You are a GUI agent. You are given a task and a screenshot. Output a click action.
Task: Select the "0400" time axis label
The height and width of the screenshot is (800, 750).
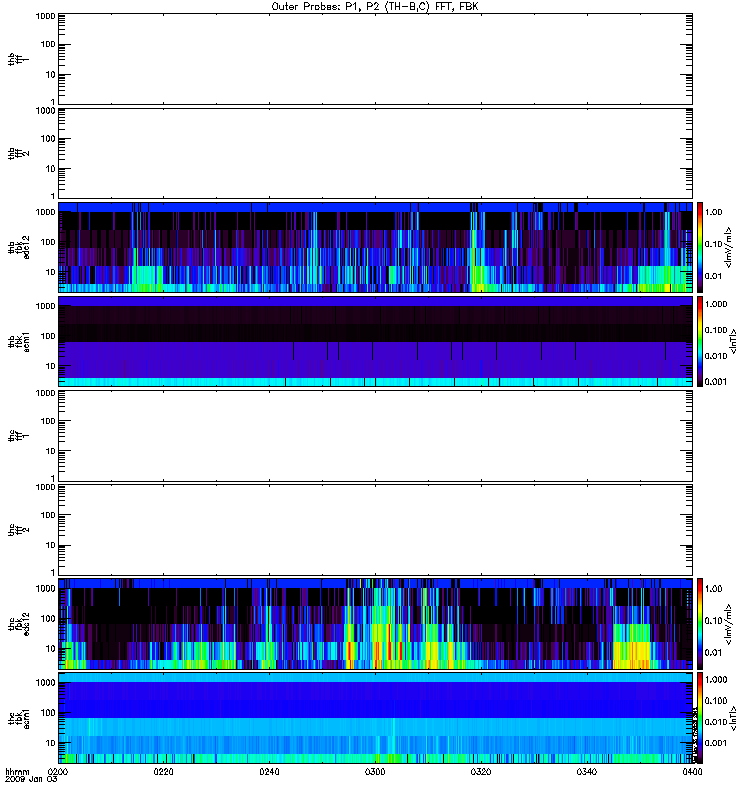[692, 772]
